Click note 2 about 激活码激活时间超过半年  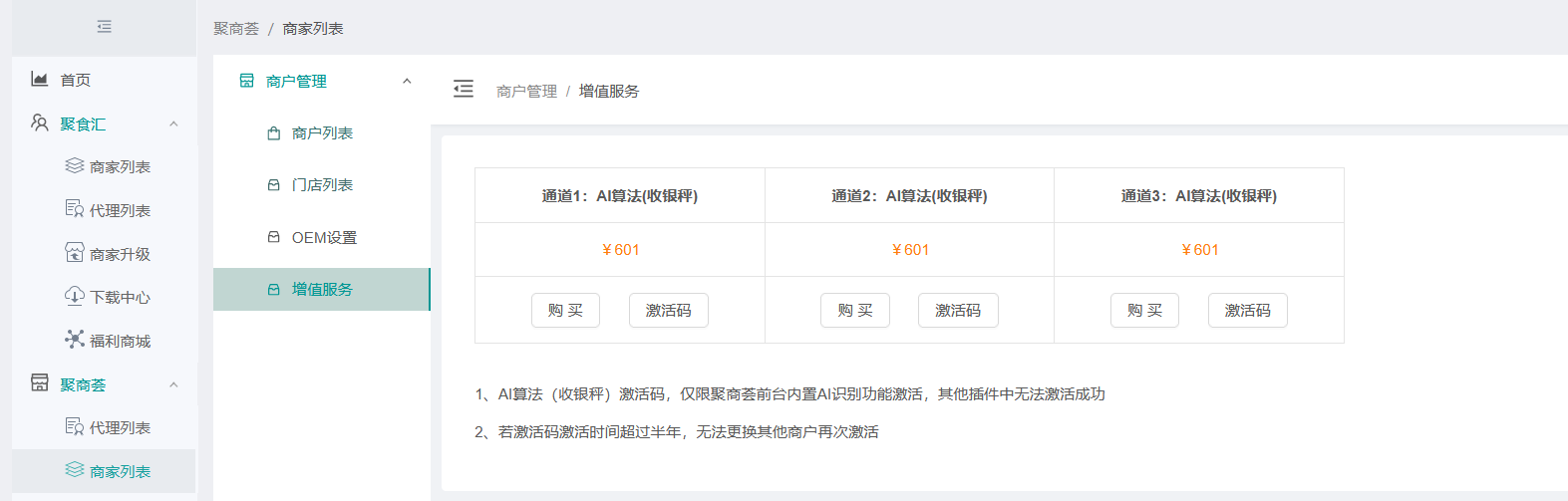point(677,432)
